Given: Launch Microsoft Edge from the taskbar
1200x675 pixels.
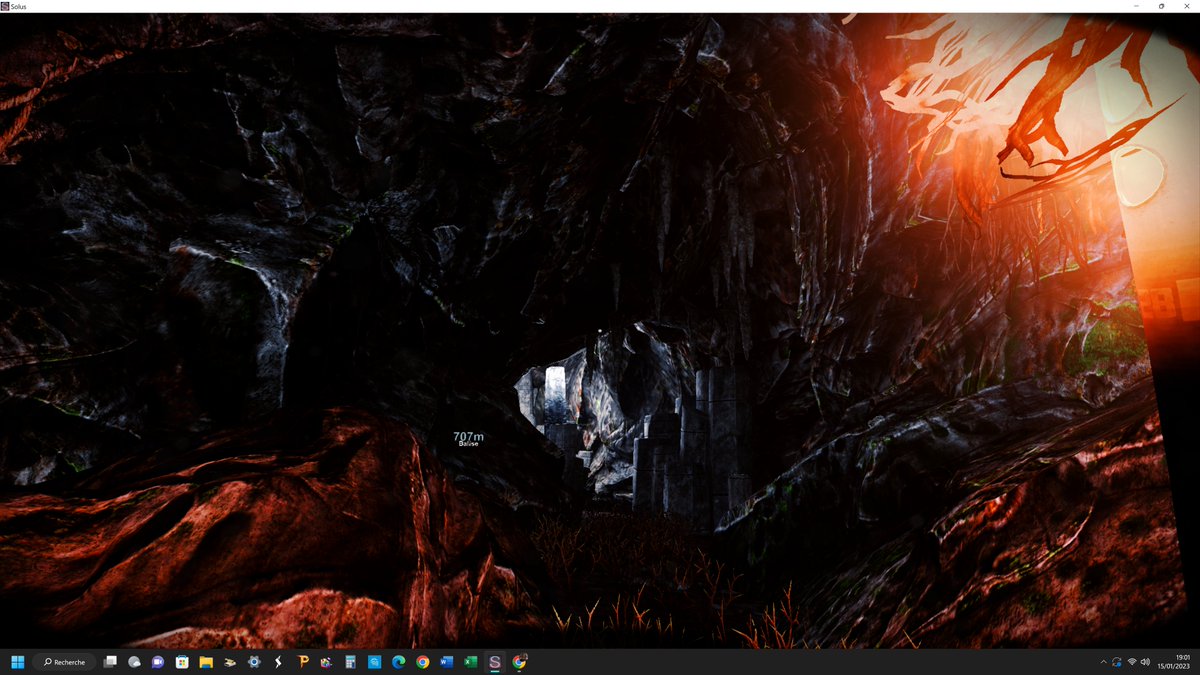Looking at the screenshot, I should click(x=398, y=662).
